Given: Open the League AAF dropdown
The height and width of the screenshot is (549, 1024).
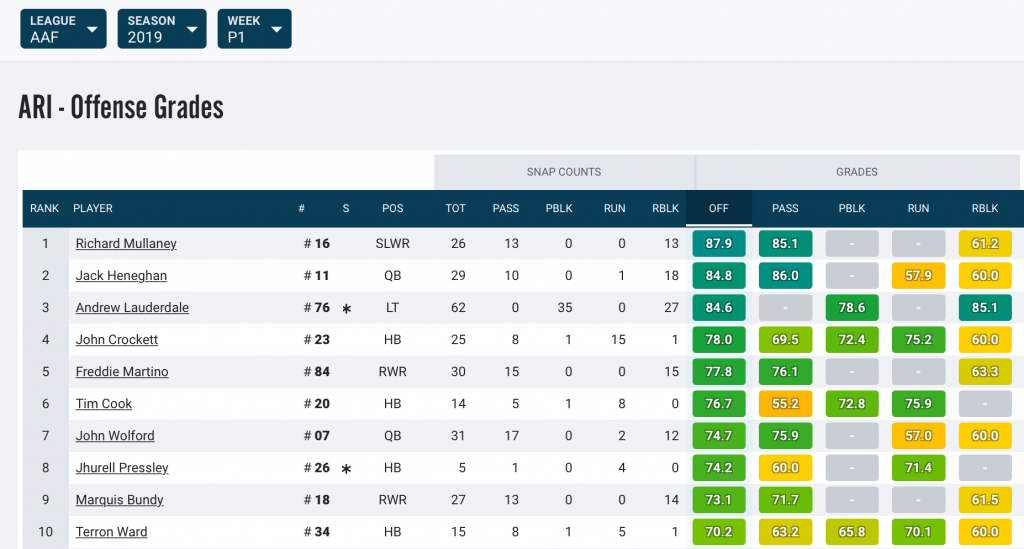Looking at the screenshot, I should point(63,29).
